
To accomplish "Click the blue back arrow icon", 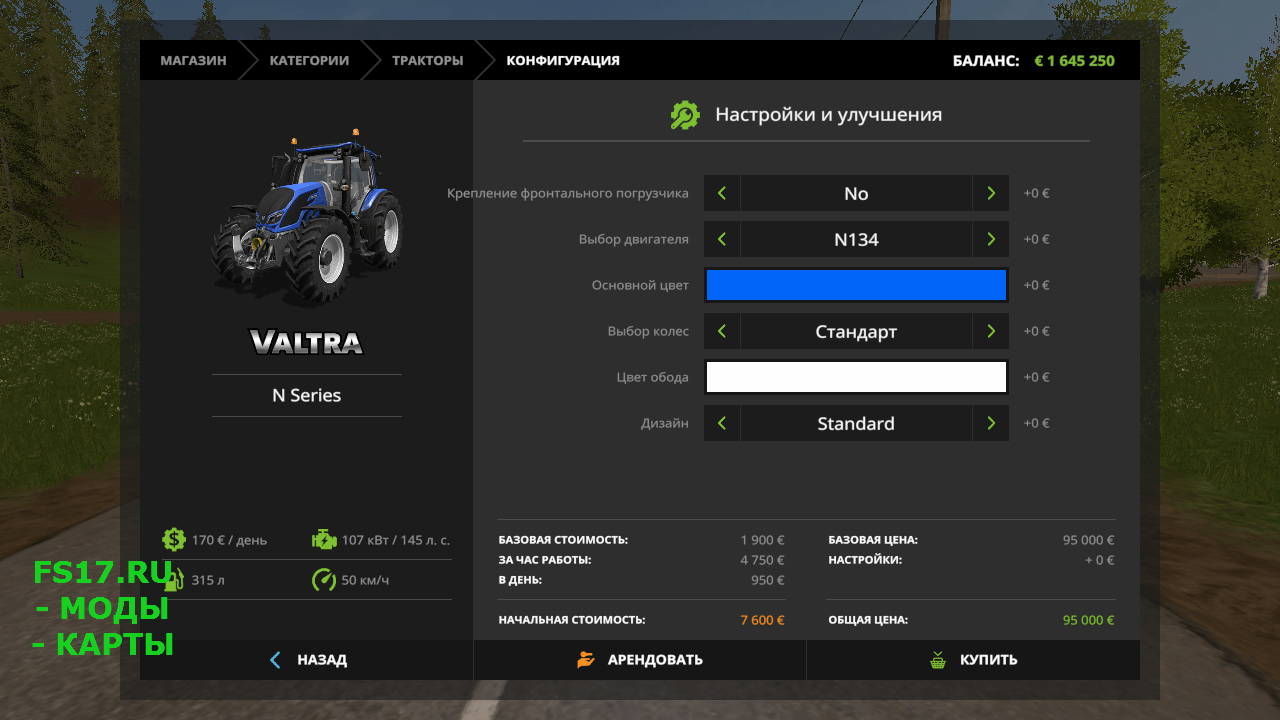I will pos(276,660).
